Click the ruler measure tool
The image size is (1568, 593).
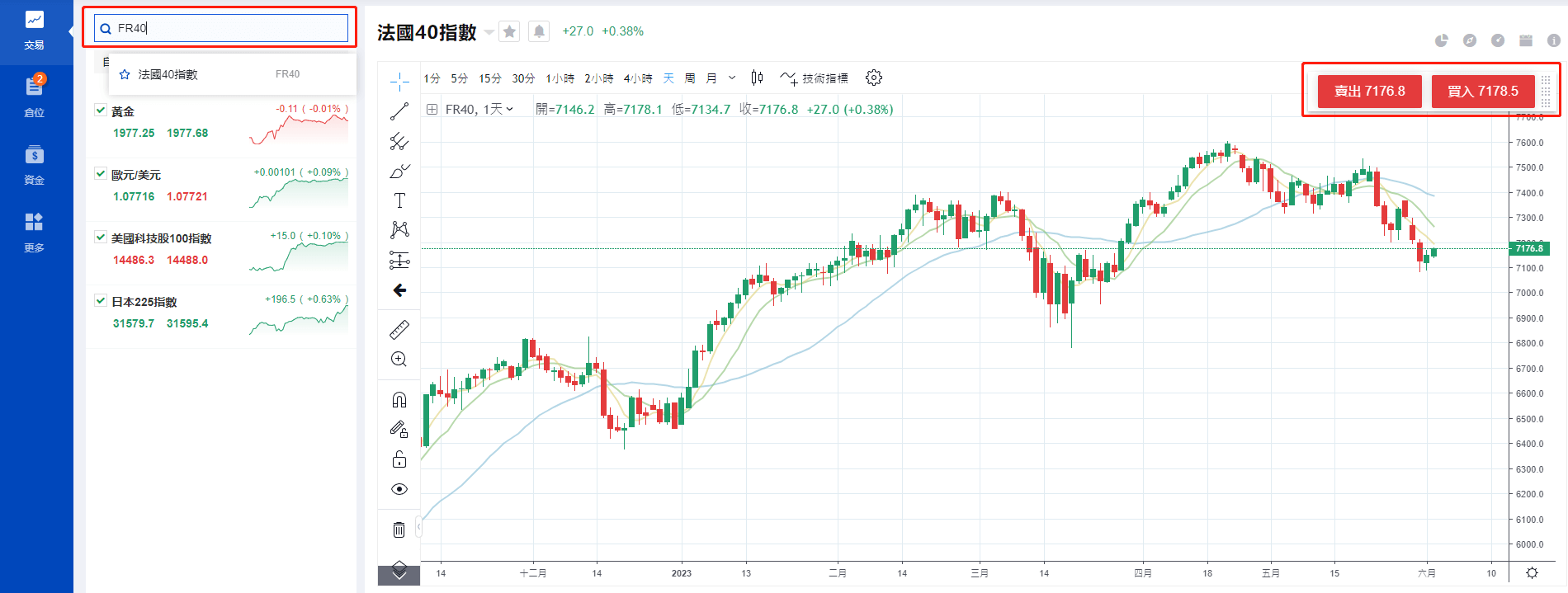(x=399, y=330)
